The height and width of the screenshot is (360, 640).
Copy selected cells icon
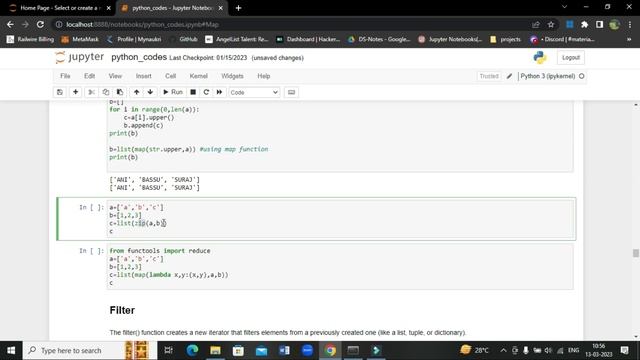[x=106, y=92]
